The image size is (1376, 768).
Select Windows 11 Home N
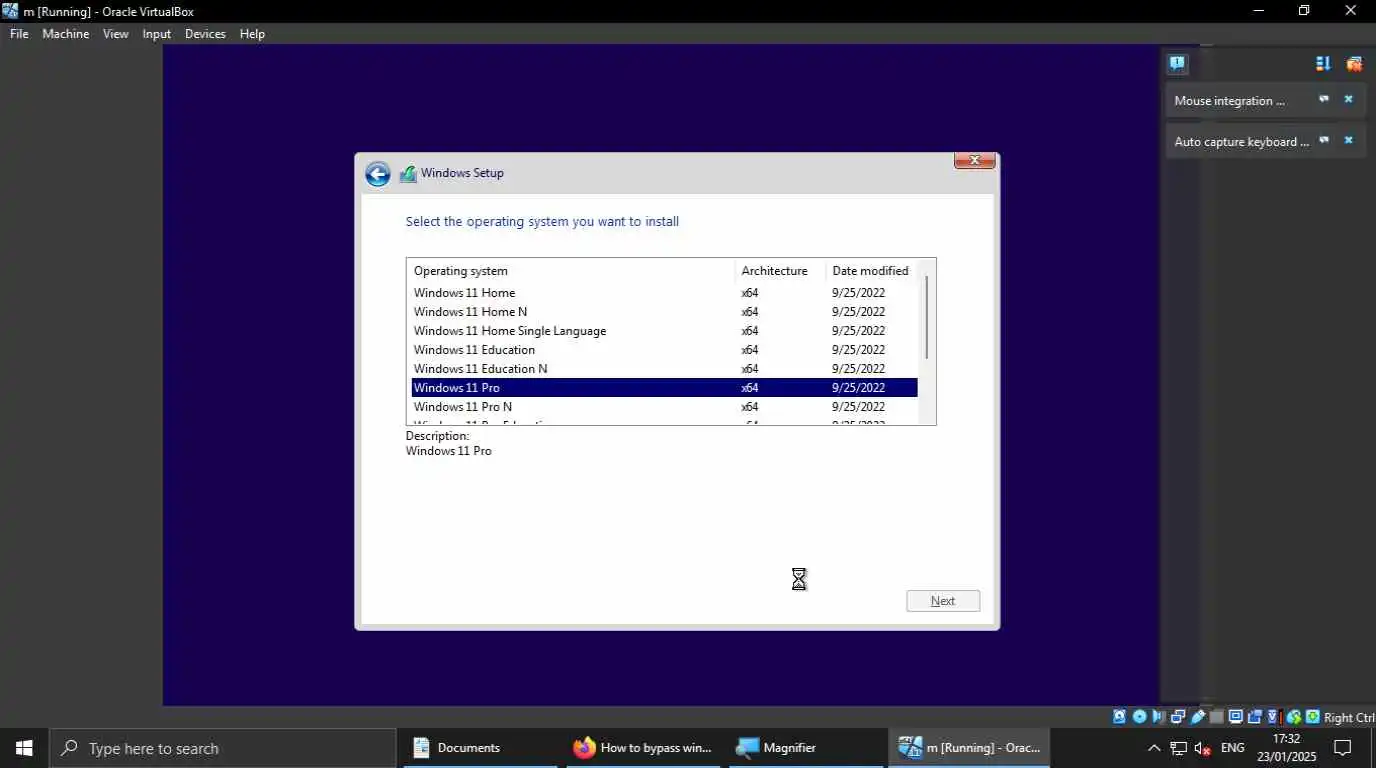pos(664,312)
